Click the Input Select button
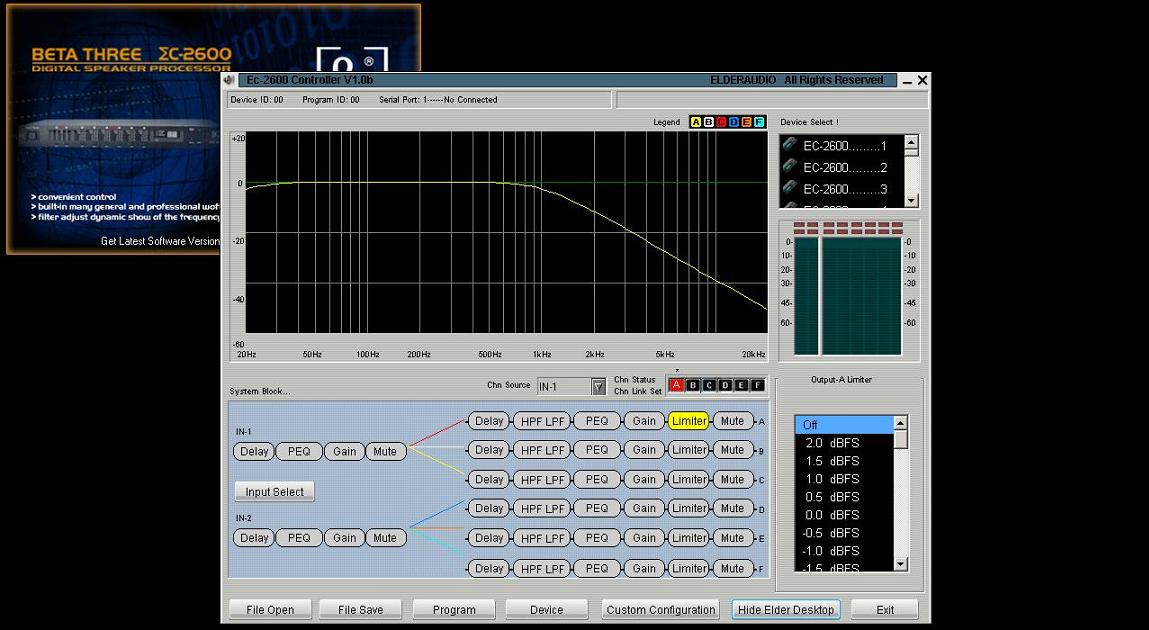Viewport: 1149px width, 630px height. pos(275,492)
